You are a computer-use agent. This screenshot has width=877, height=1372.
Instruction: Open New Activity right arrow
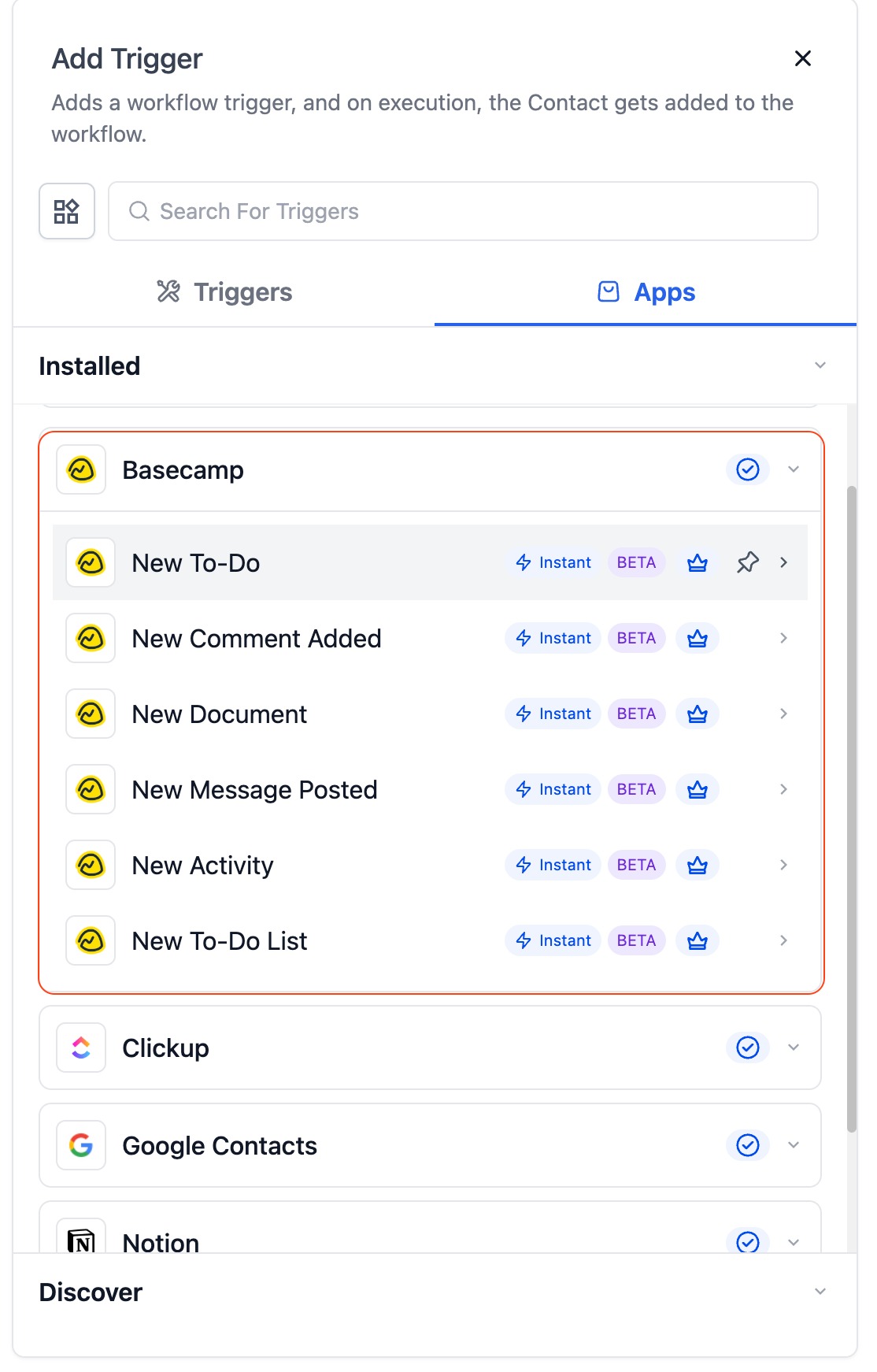coord(783,865)
